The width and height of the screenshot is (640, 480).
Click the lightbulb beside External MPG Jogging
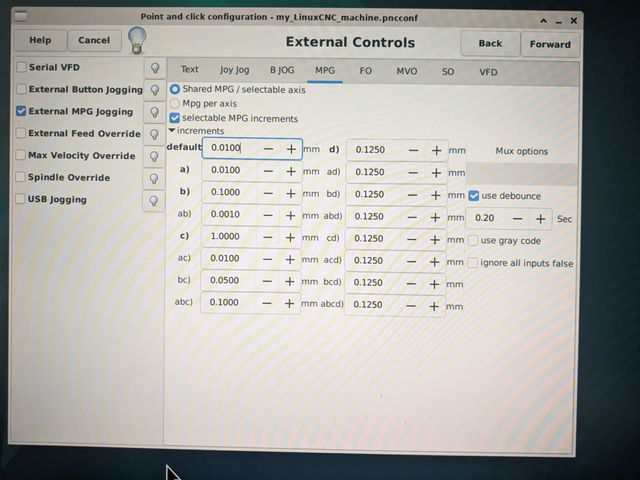tap(155, 112)
